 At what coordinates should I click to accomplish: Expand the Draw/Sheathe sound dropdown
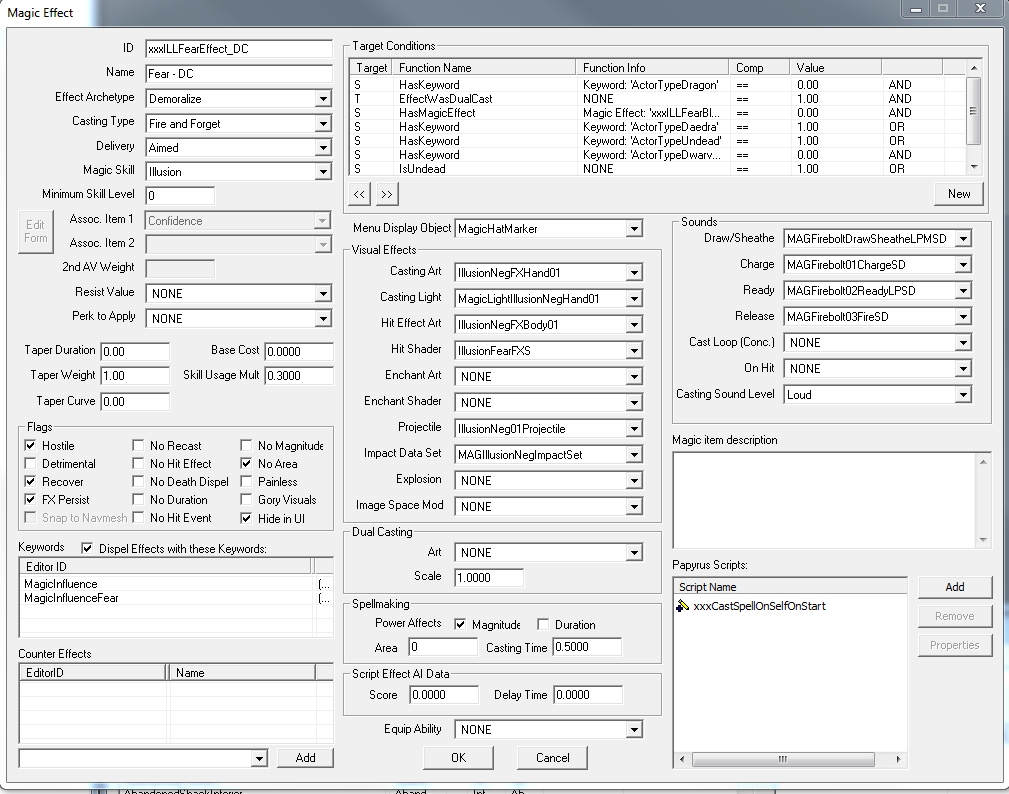pos(963,239)
